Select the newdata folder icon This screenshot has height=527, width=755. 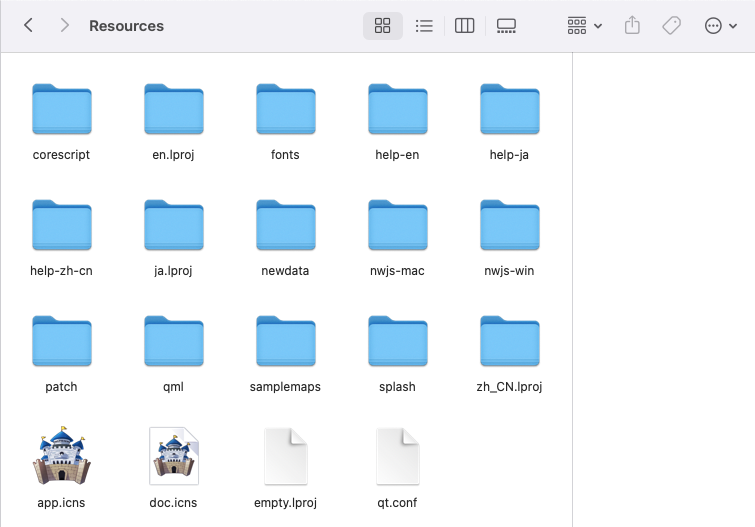click(x=286, y=225)
